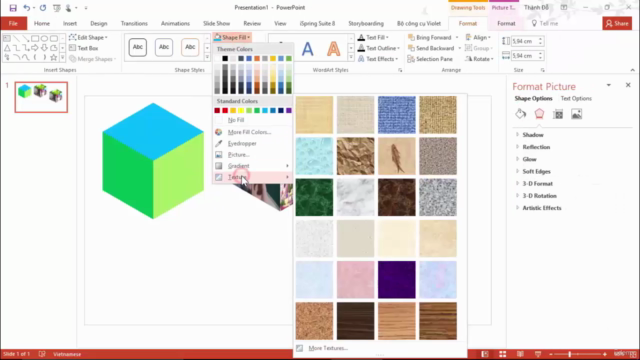
Task: Select the Effects pentagon icon
Action: (539, 114)
